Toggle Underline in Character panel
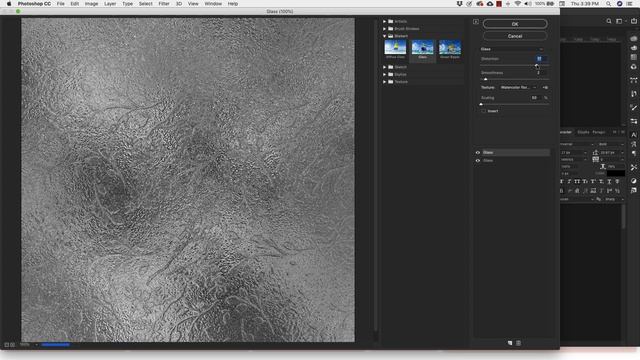640x360 pixels. pos(609,182)
